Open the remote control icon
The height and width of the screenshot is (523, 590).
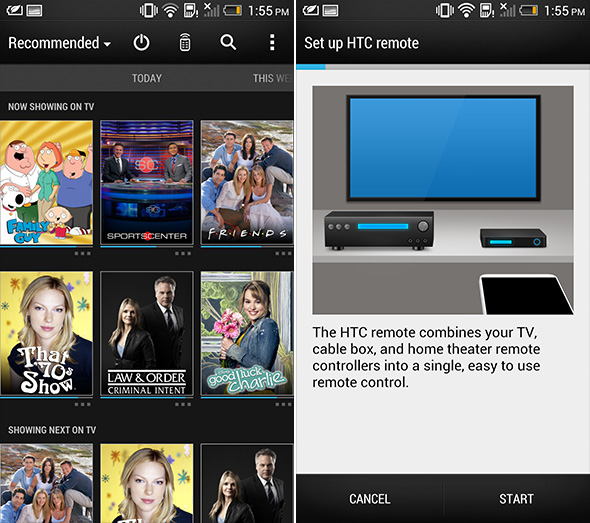pos(184,43)
